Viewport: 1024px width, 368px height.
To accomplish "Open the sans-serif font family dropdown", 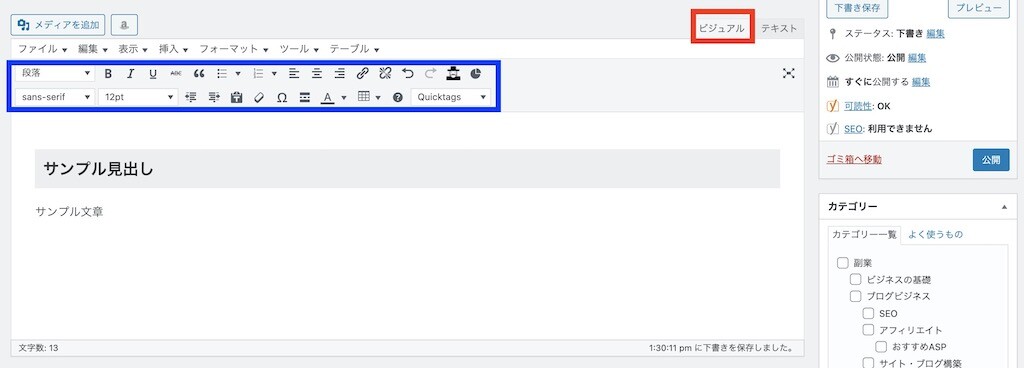I will (x=56, y=97).
